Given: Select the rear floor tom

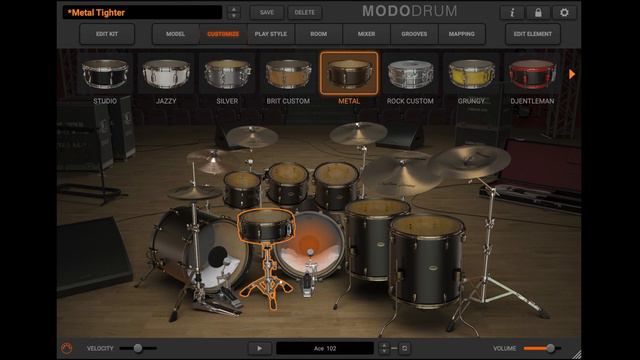Looking at the screenshot, I should pos(373,241).
